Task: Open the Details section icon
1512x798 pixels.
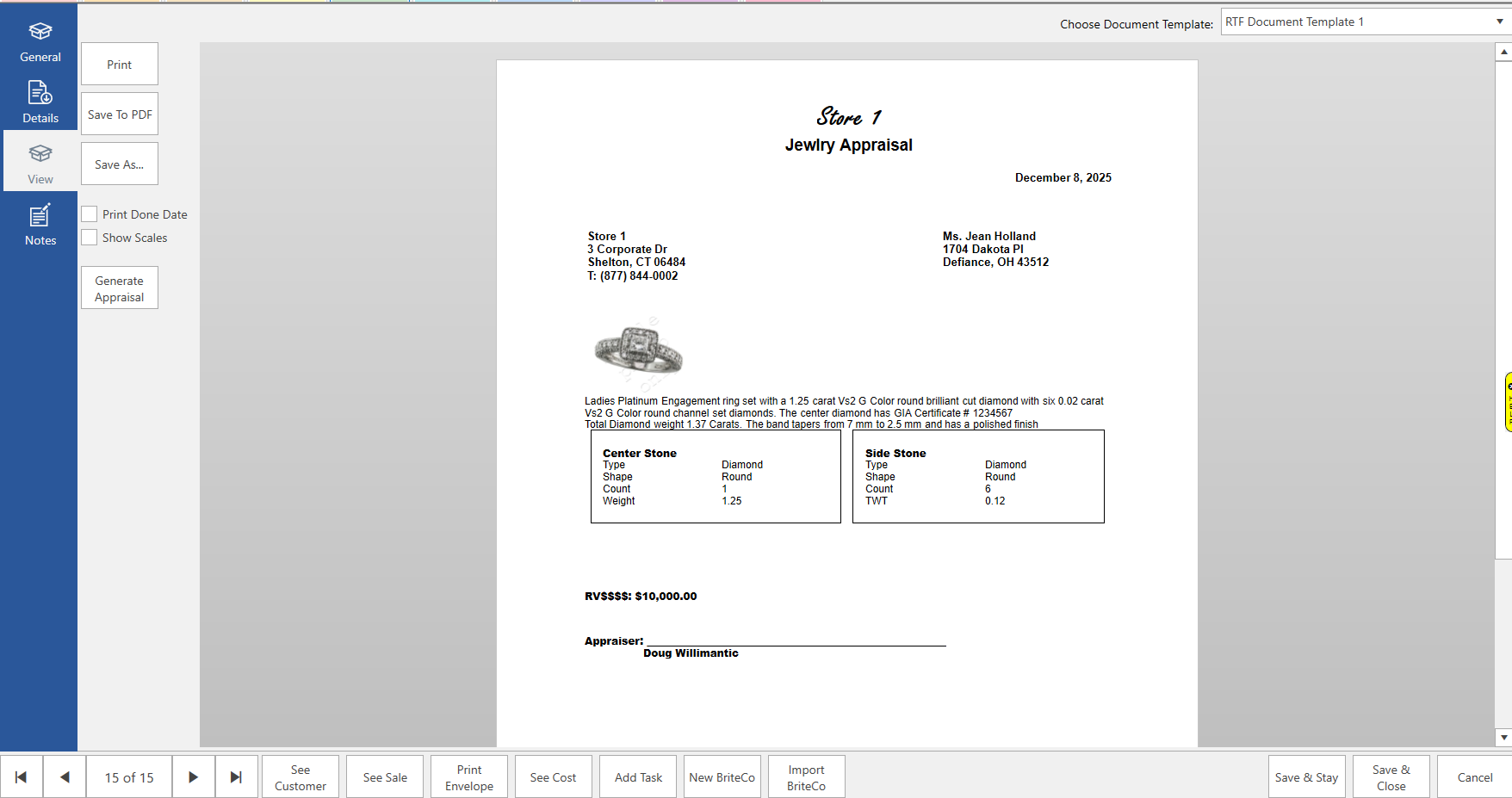Action: (x=40, y=93)
